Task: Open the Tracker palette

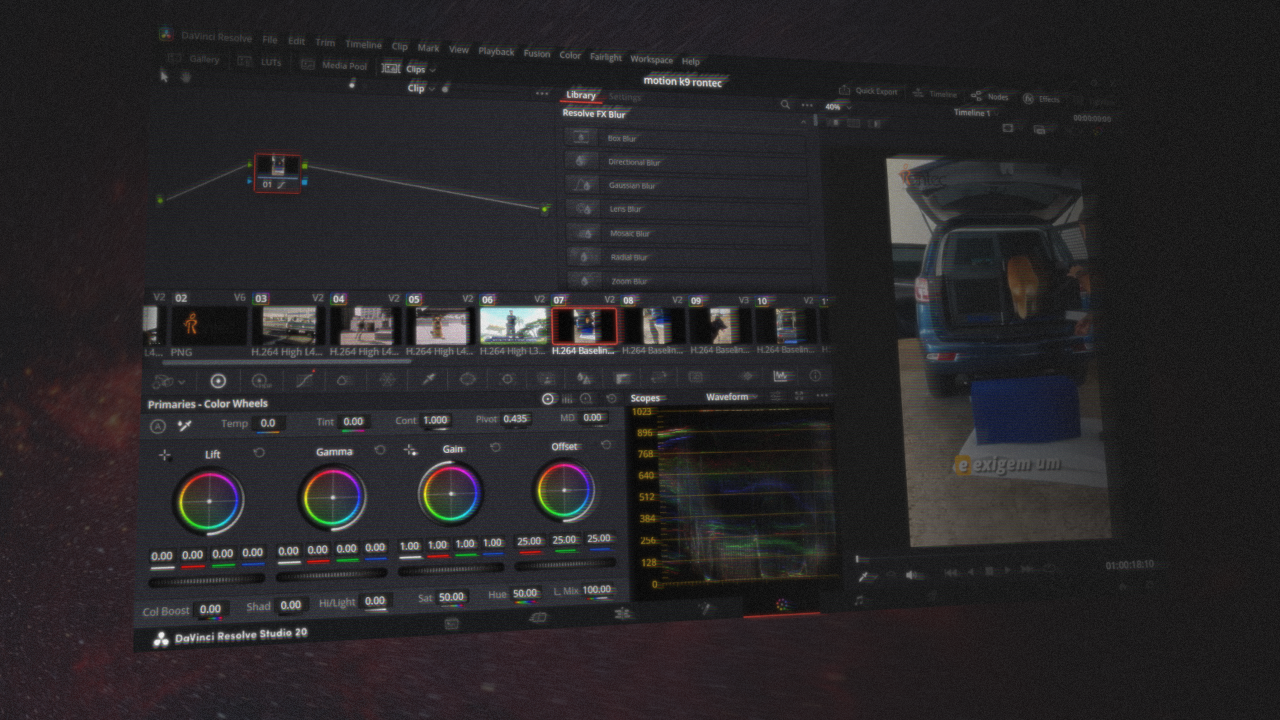Action: pyautogui.click(x=507, y=379)
